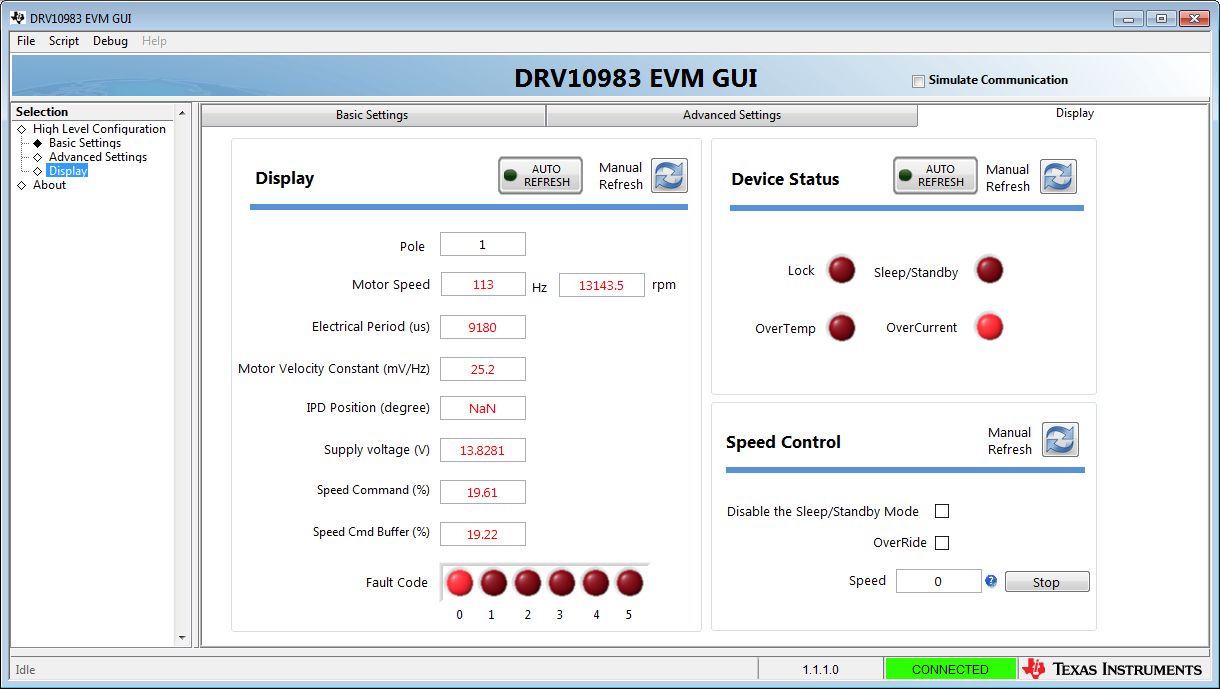Click the Motor Speed Hz field
This screenshot has height=689, width=1220.
tap(483, 284)
